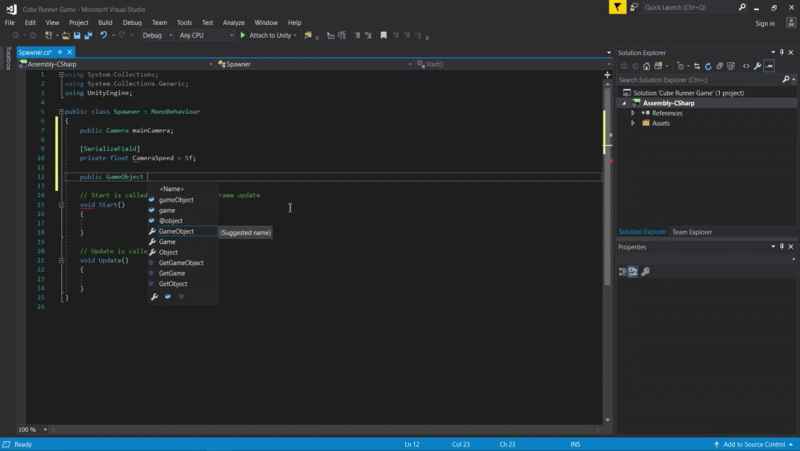Image resolution: width=800 pixels, height=451 pixels.
Task: Click Attach to Unity button text
Action: (x=270, y=35)
